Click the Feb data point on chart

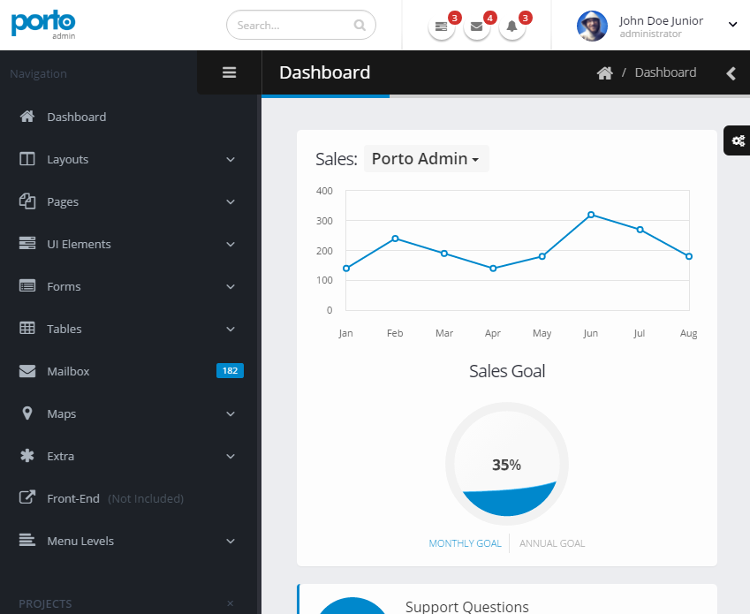[x=395, y=239]
